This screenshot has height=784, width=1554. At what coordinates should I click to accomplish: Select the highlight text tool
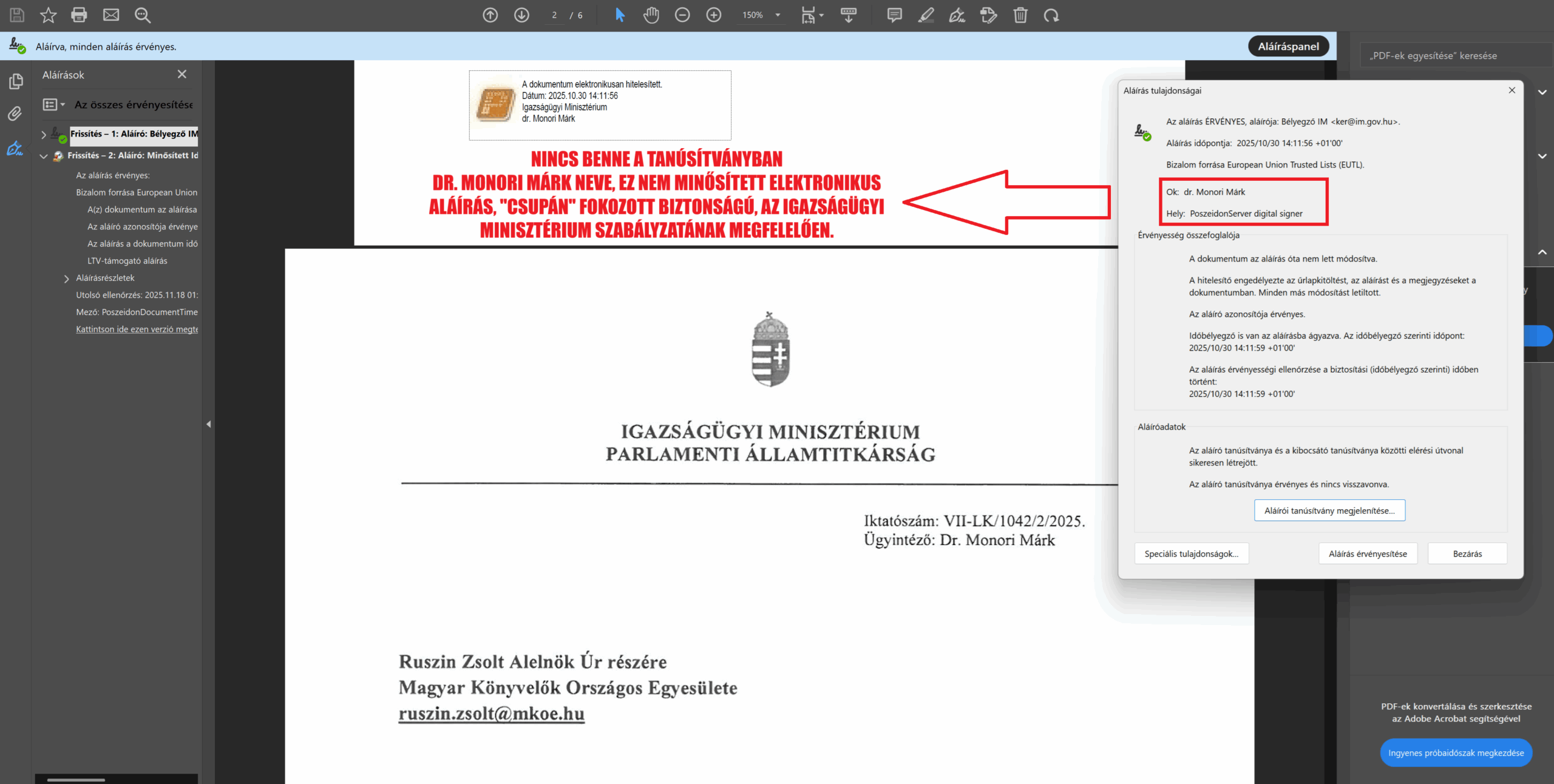click(926, 15)
